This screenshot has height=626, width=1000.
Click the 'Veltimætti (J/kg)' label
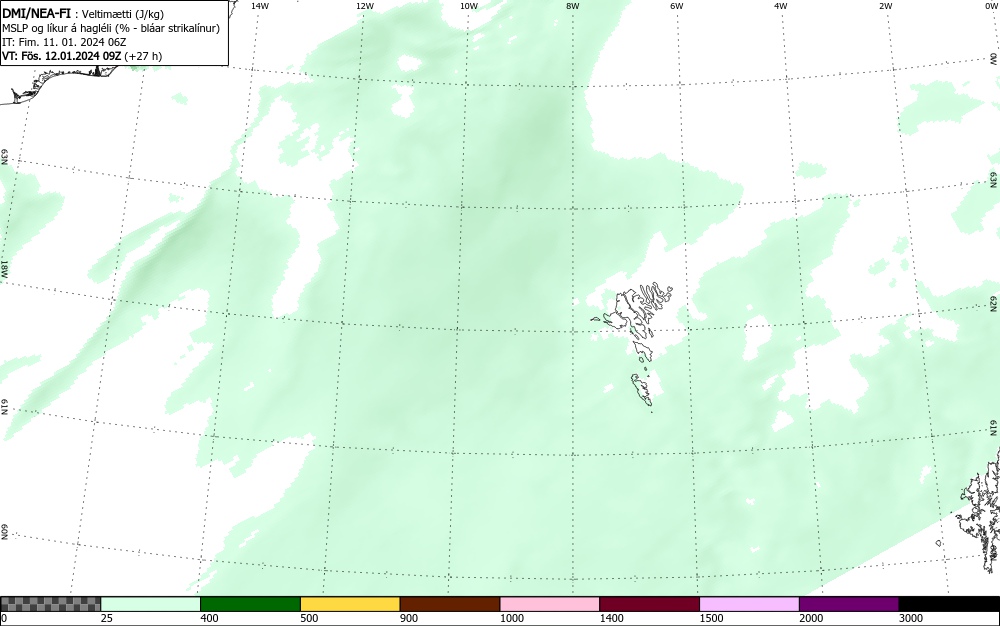122,14
